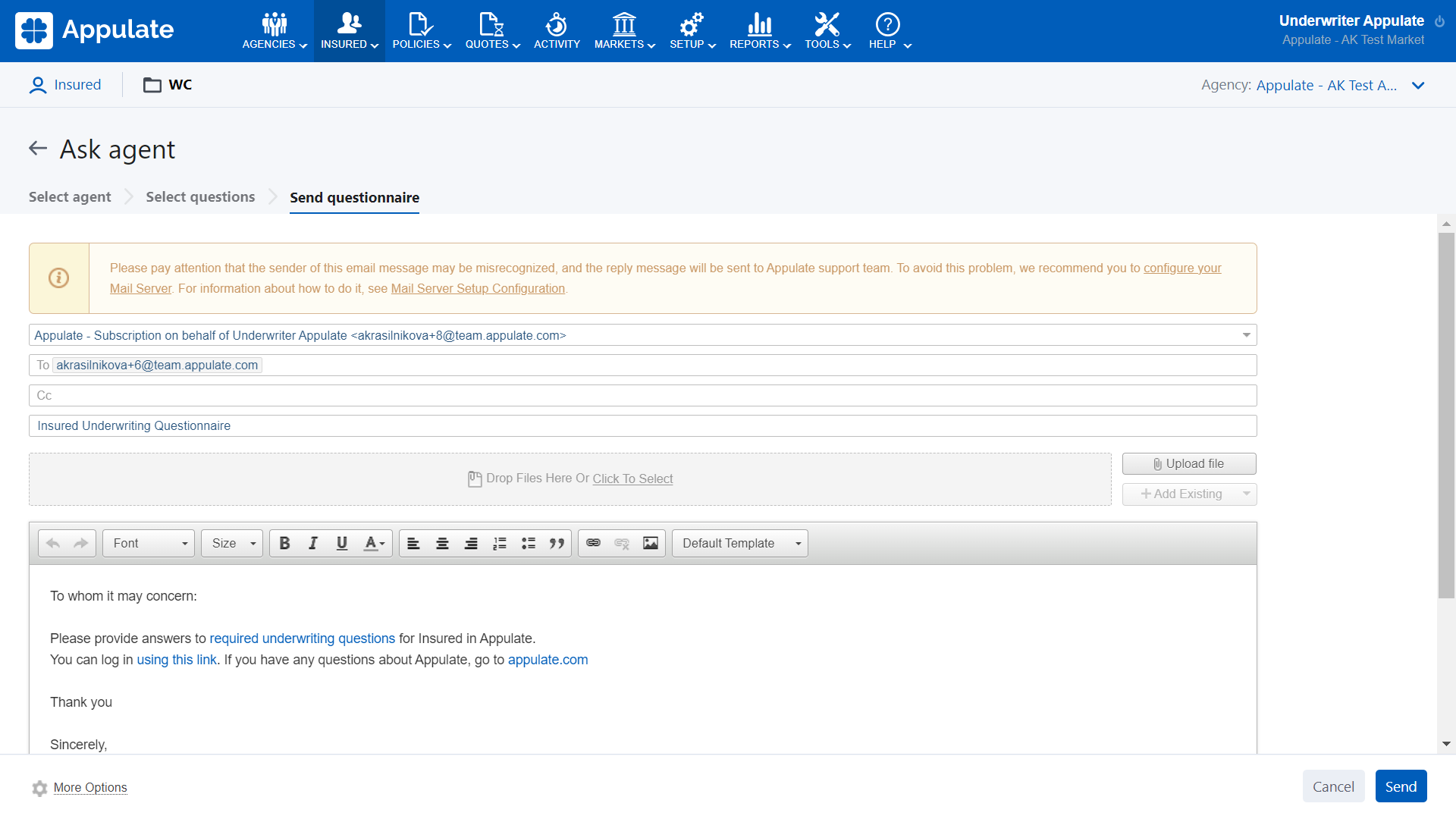Insert image into the email body
Screen dimensions: 1456x819
651,543
